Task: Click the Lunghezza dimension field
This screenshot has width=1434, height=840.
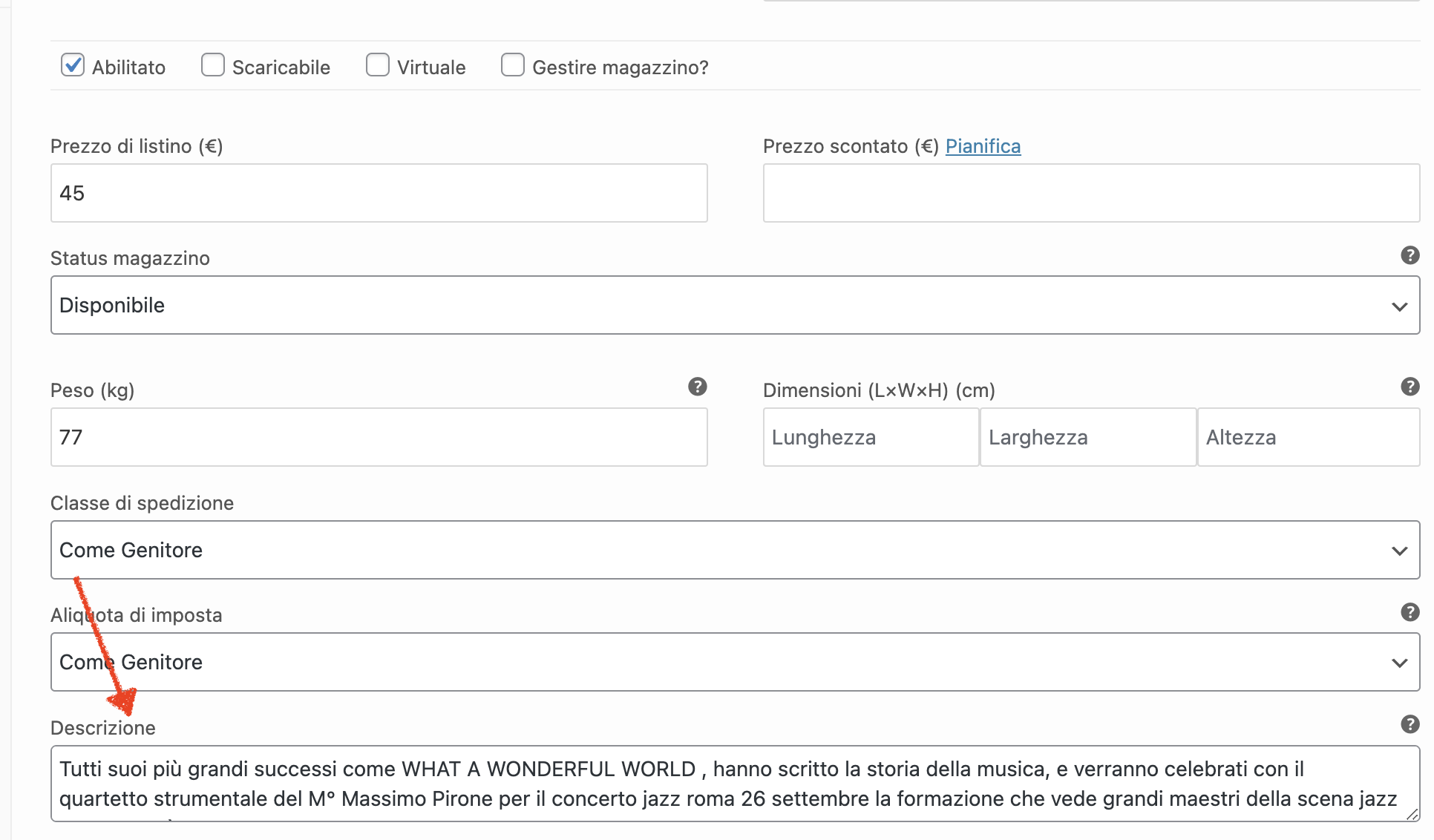Action: pos(871,437)
